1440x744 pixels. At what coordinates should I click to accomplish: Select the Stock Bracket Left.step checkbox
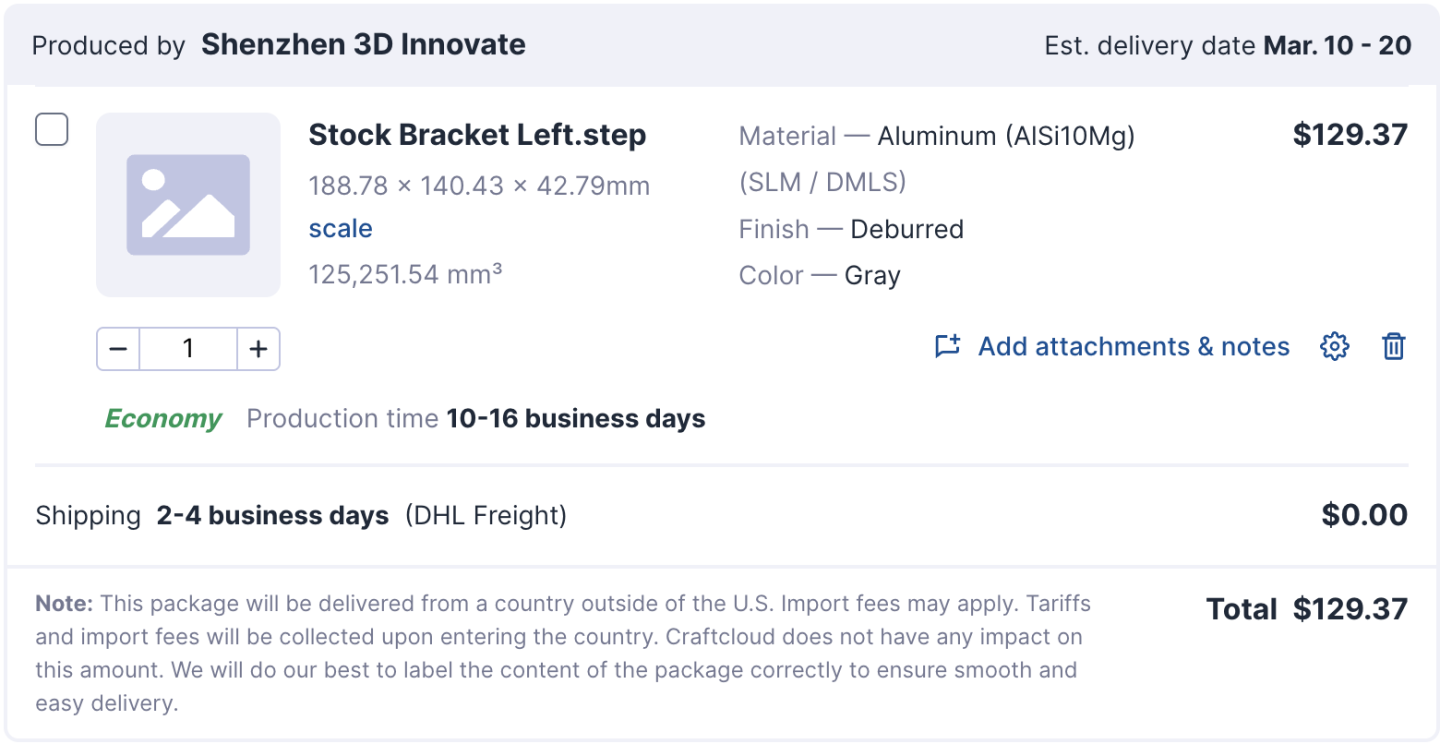[52, 130]
